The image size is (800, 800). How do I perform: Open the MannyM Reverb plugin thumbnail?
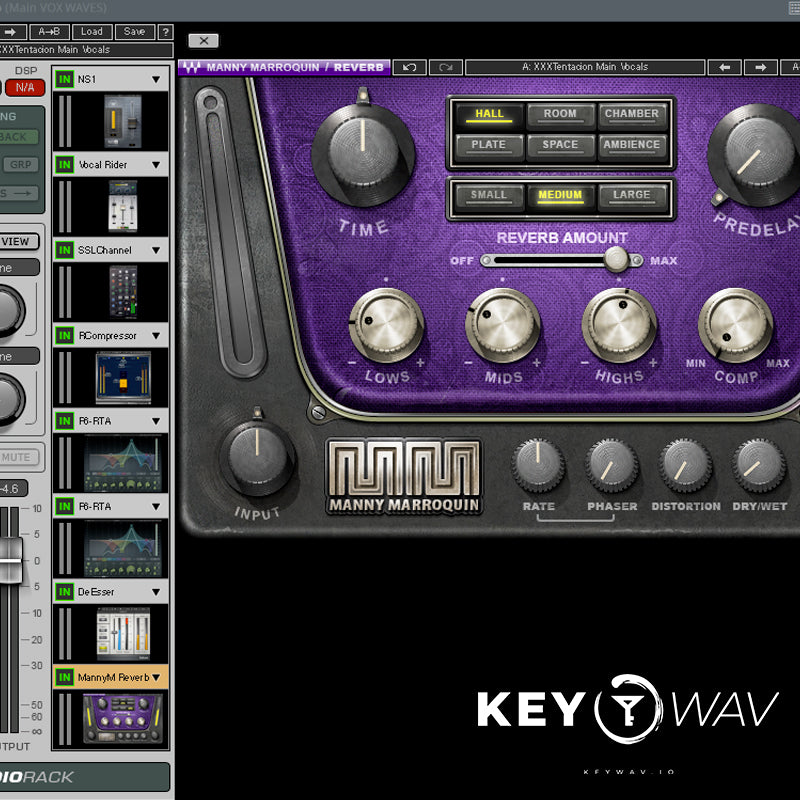[123, 719]
